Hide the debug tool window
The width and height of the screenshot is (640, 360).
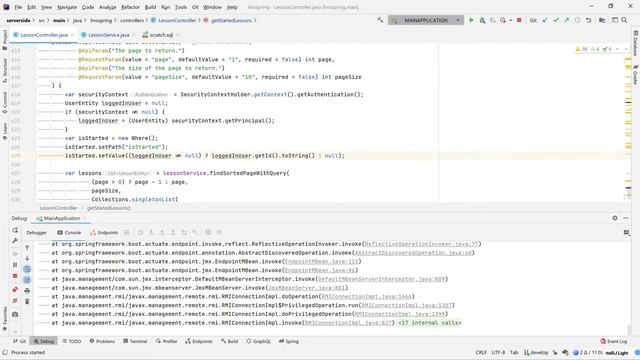[626, 218]
